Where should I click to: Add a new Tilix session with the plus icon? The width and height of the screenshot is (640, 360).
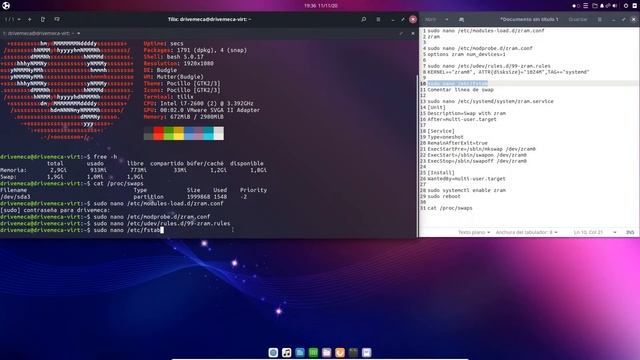(x=29, y=19)
